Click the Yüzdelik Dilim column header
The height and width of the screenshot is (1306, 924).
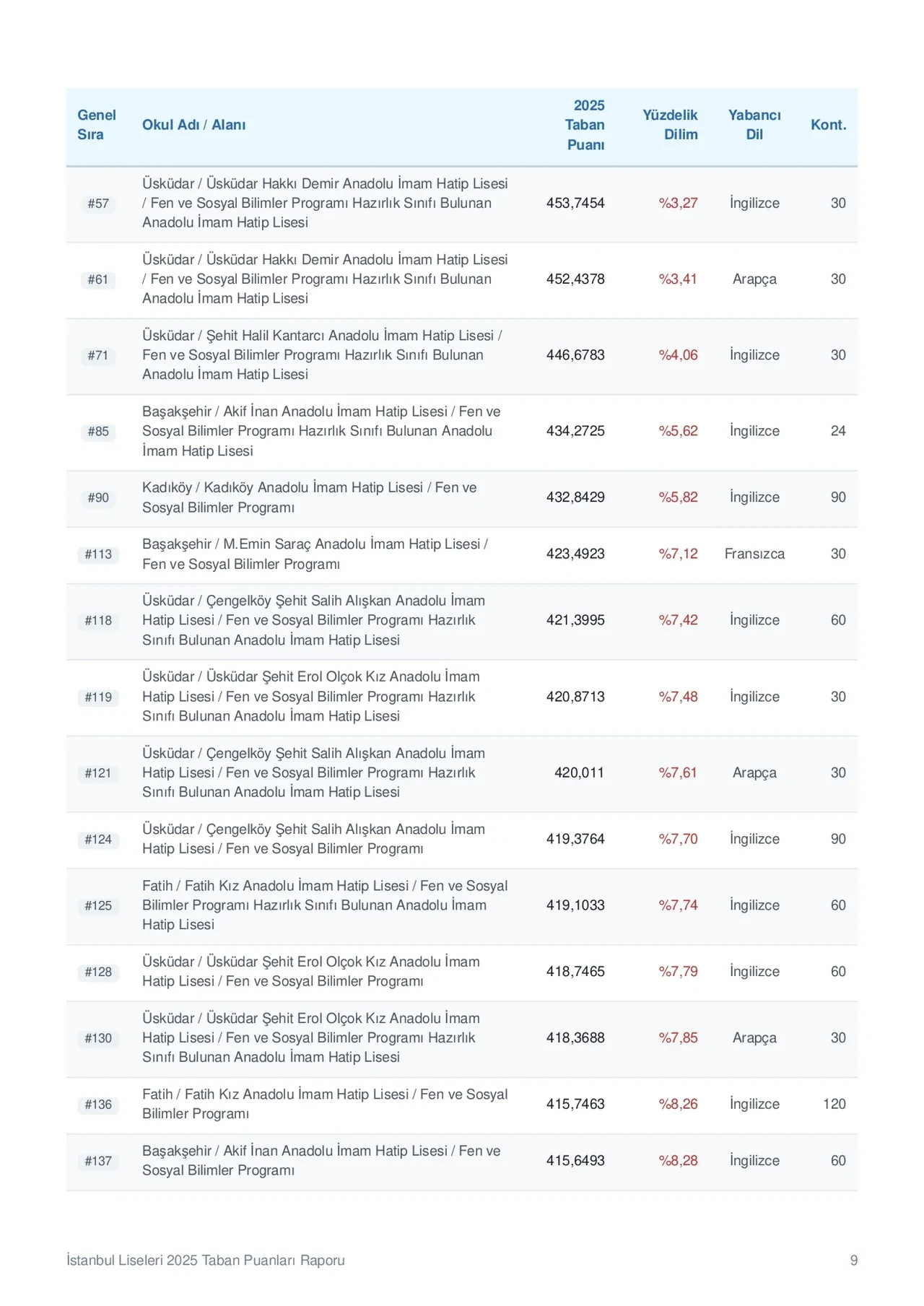coord(670,125)
